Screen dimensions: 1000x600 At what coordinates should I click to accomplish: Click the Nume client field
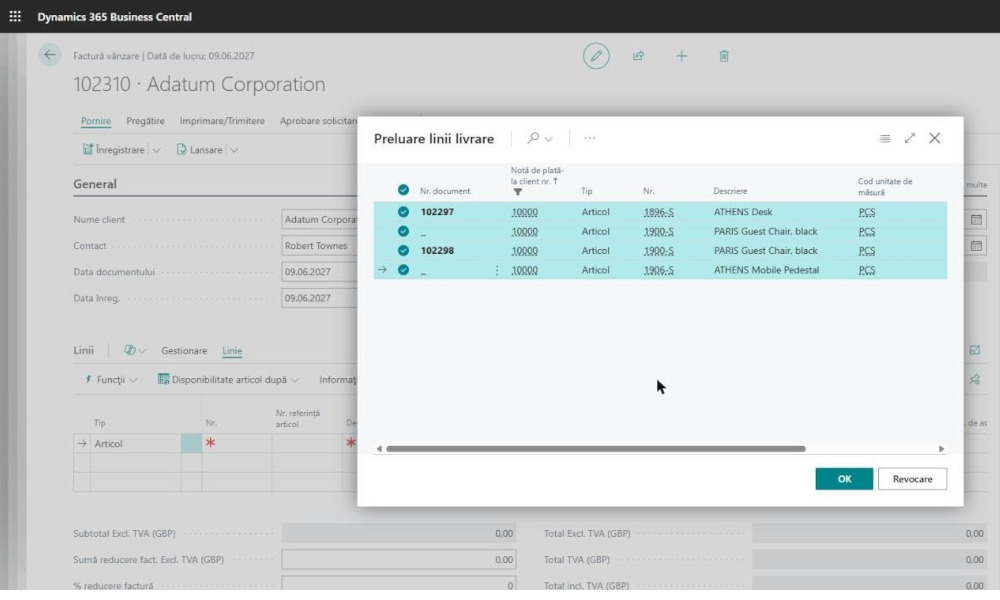pyautogui.click(x=319, y=220)
